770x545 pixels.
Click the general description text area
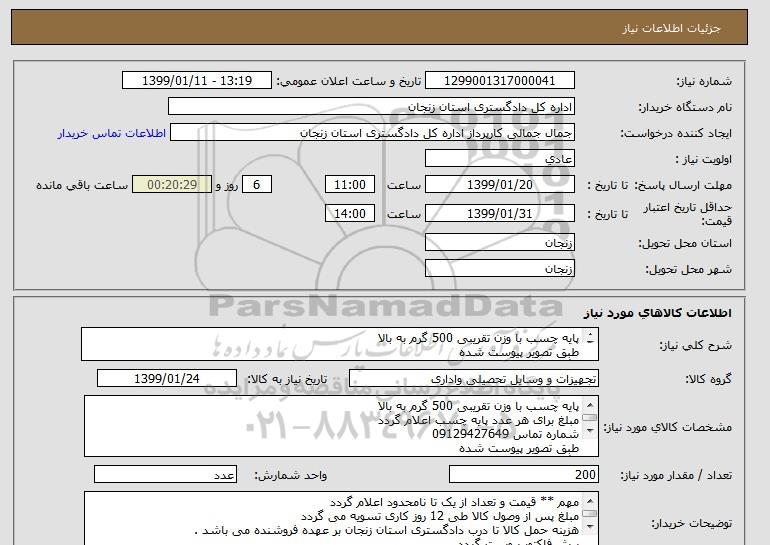pos(340,345)
